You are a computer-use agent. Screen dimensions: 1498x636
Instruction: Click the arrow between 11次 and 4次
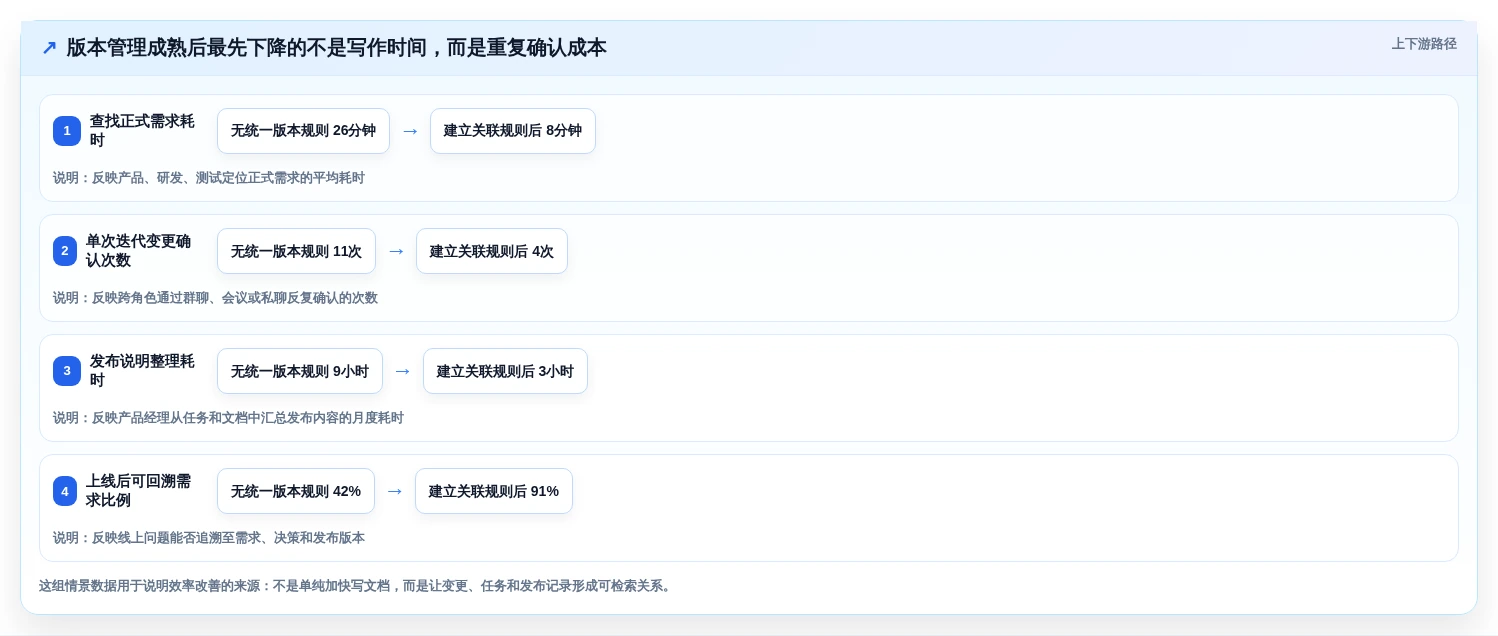click(396, 251)
